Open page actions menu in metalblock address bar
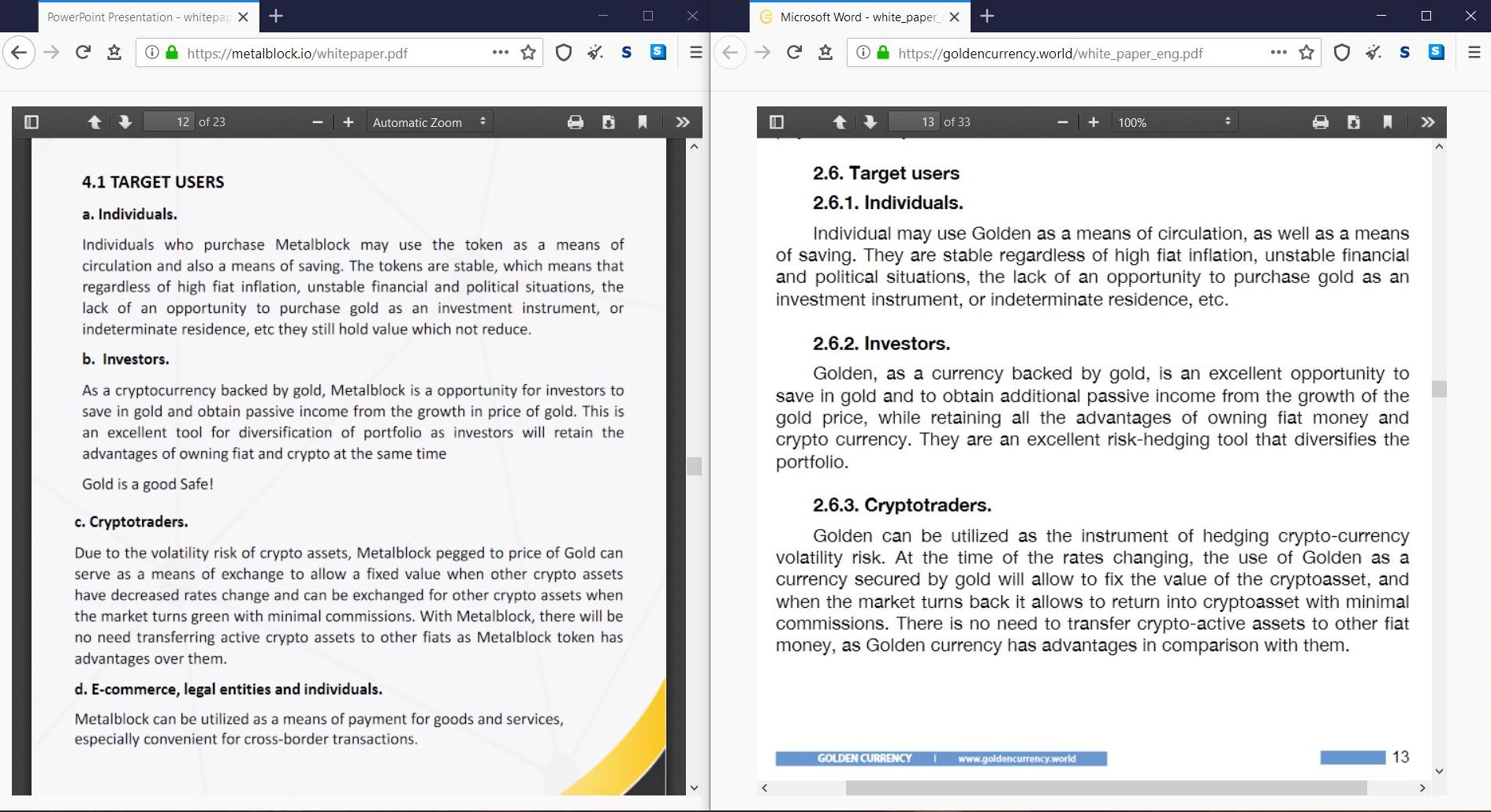The height and width of the screenshot is (812, 1491). pyautogui.click(x=501, y=53)
